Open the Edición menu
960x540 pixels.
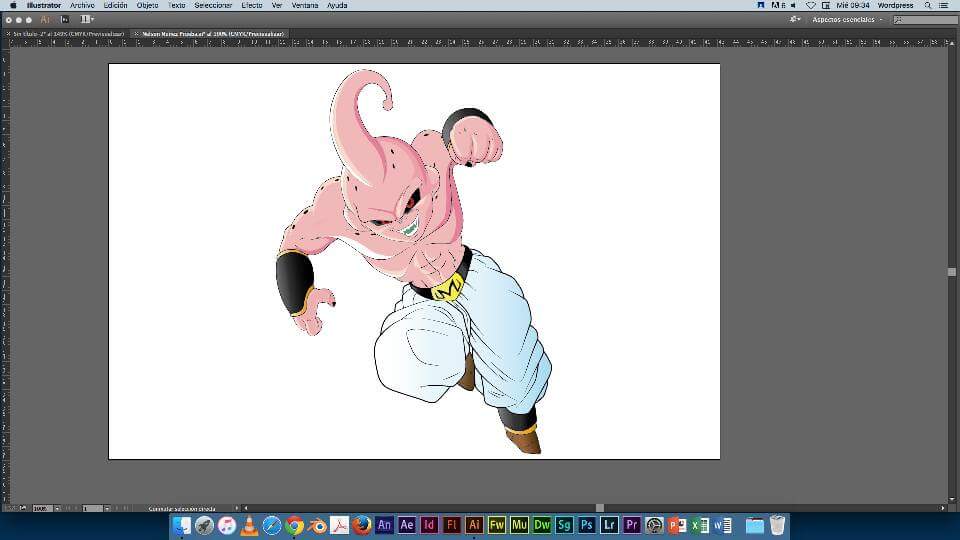click(115, 5)
